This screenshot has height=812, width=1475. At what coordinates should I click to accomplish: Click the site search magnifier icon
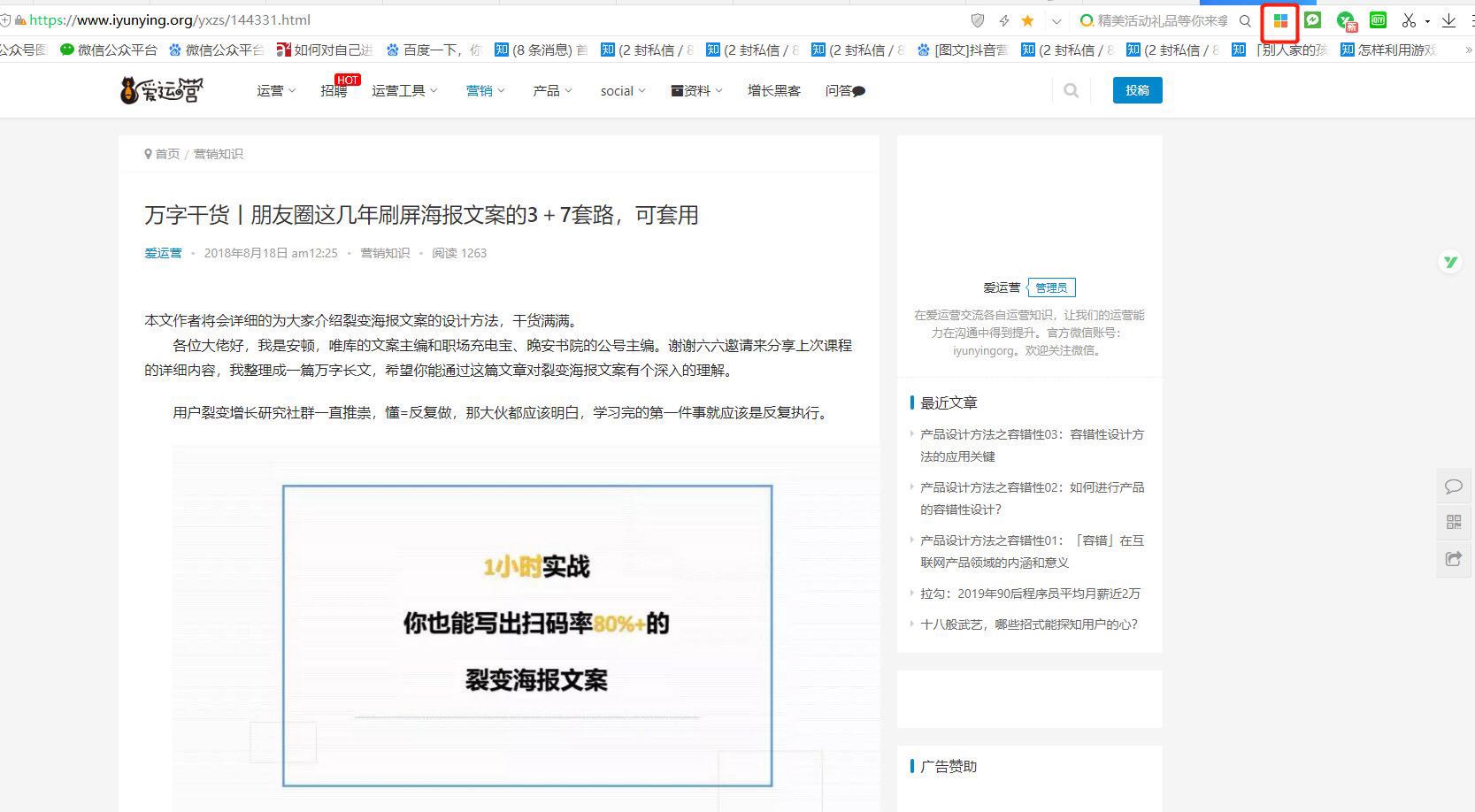pyautogui.click(x=1071, y=90)
